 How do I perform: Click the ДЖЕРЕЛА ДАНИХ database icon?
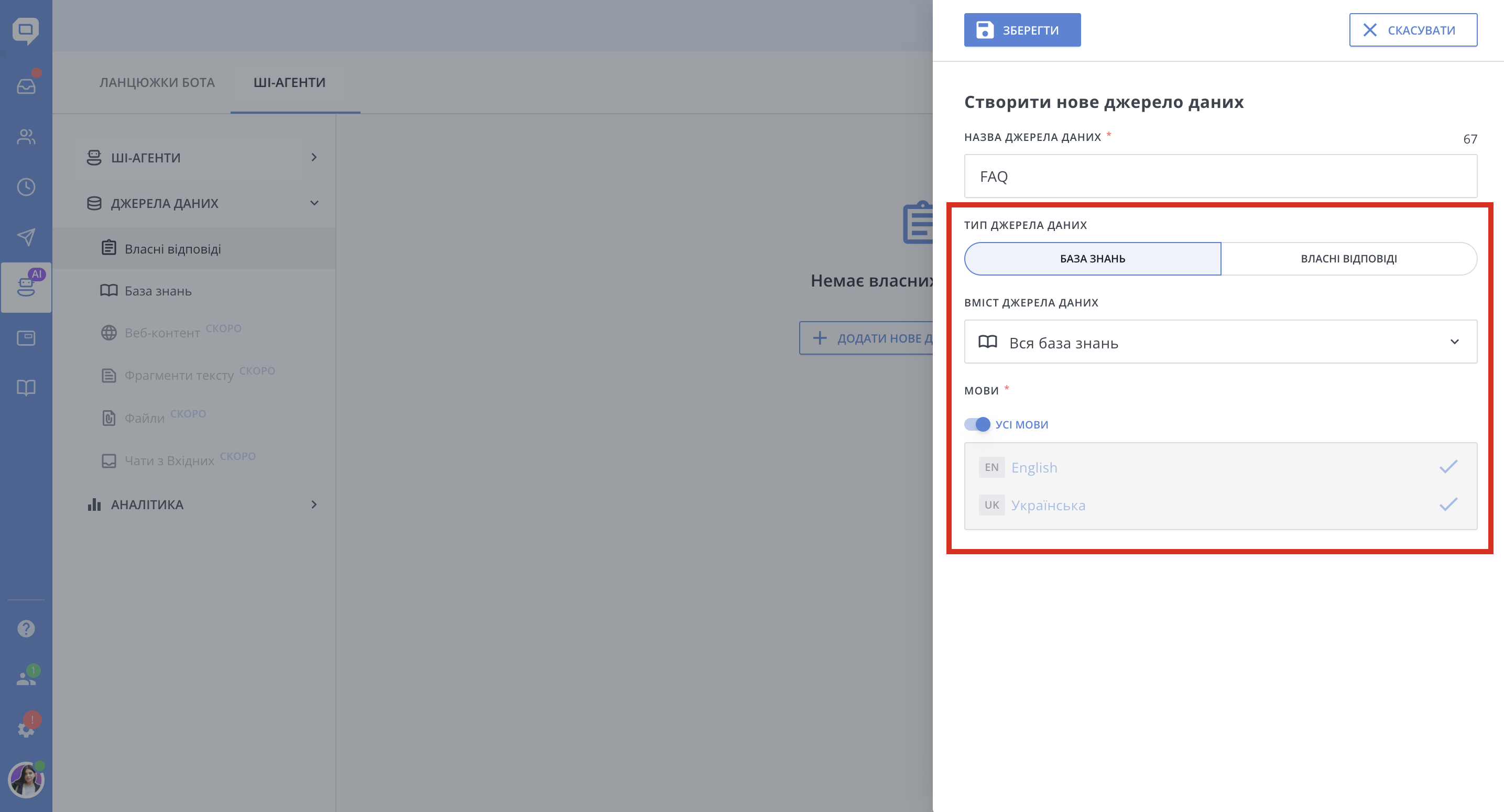pos(94,203)
